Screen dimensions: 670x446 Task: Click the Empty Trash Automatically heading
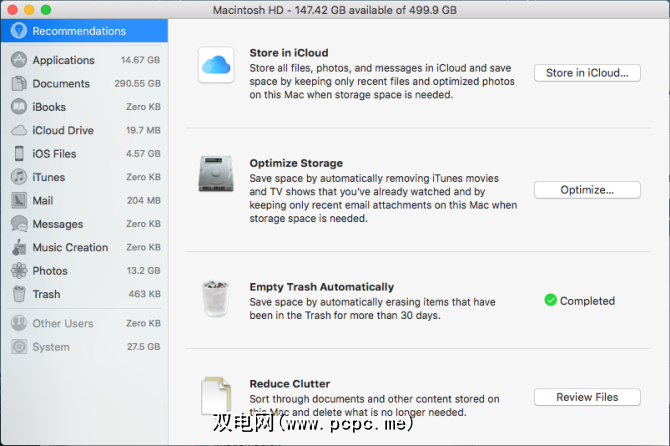[322, 287]
